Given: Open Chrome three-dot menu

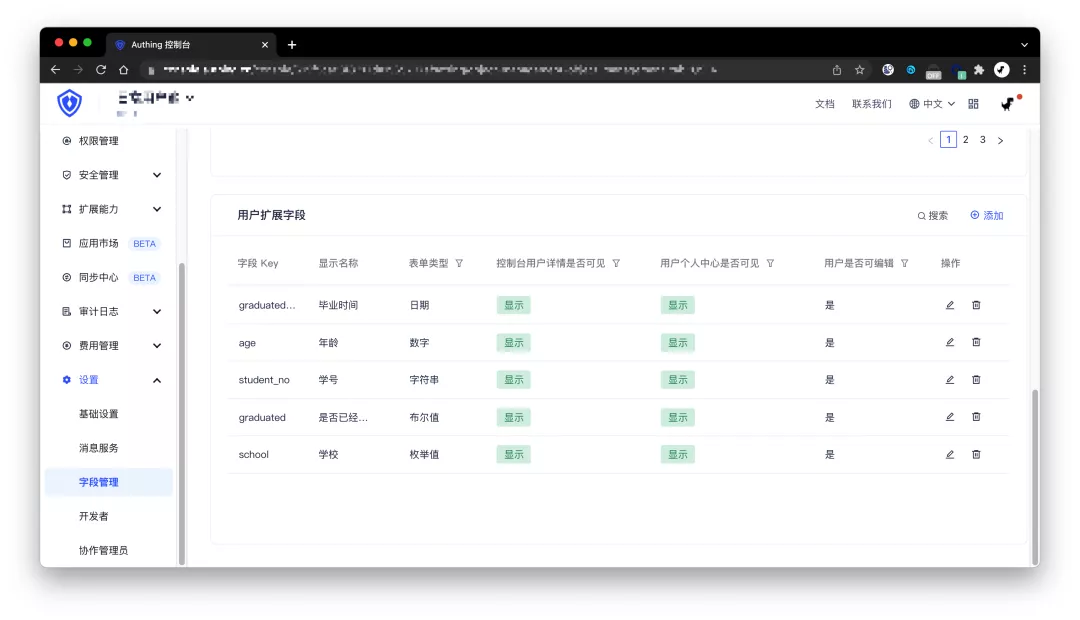Looking at the screenshot, I should point(1025,70).
